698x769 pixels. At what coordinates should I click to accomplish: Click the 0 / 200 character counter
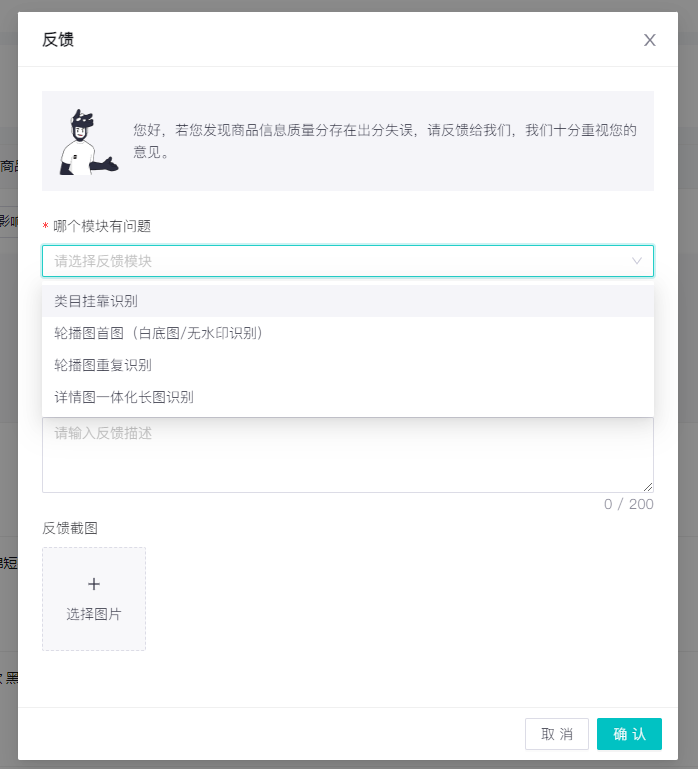pos(628,504)
